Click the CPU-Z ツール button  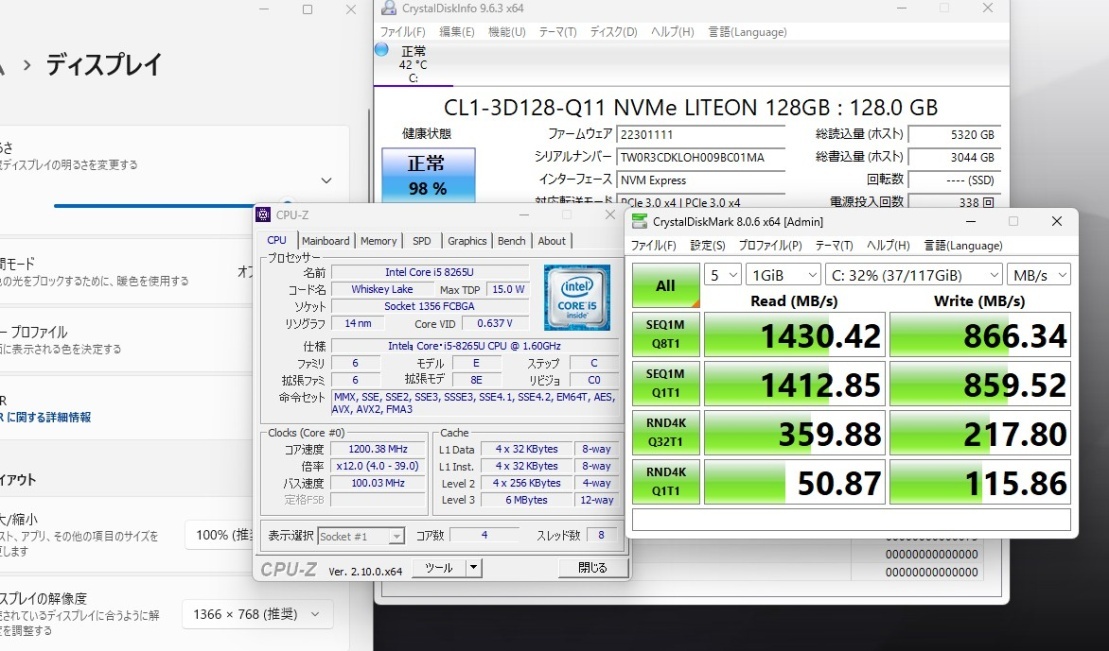point(439,568)
